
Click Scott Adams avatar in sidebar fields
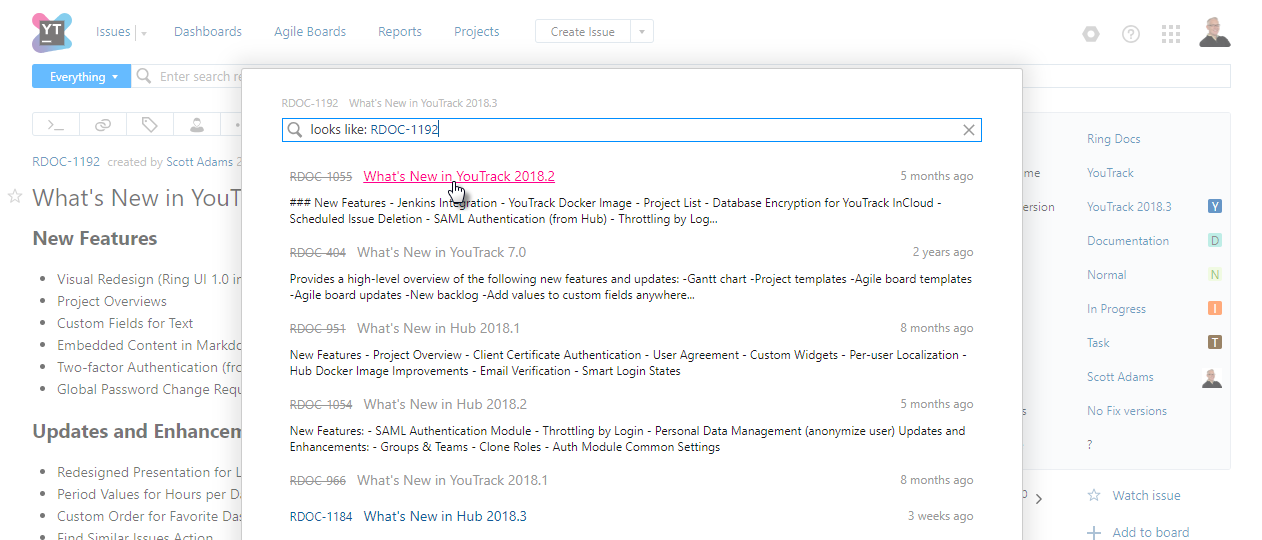pos(1212,377)
